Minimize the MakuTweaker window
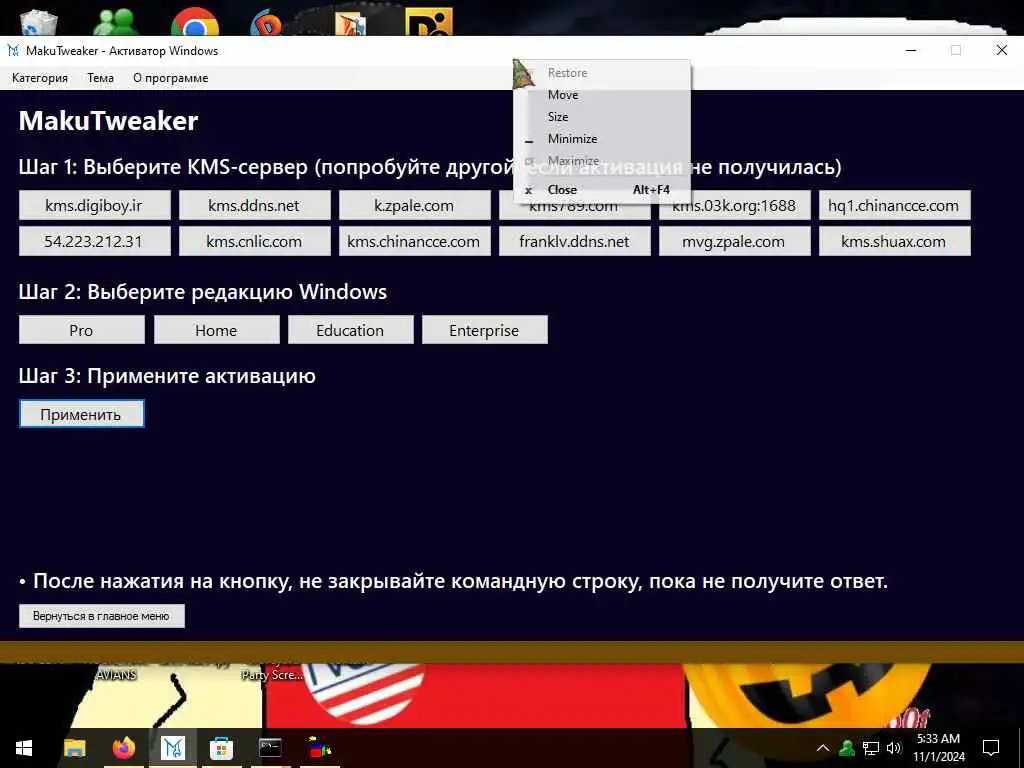The width and height of the screenshot is (1024, 768). click(911, 50)
